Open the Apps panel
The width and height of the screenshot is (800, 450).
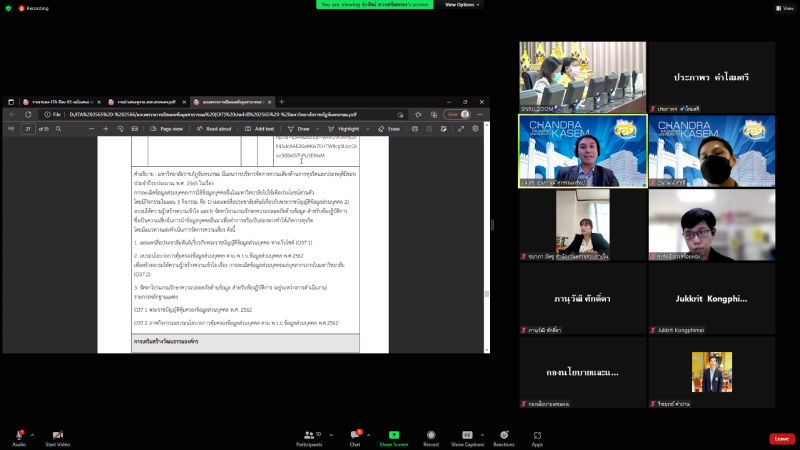click(x=537, y=435)
